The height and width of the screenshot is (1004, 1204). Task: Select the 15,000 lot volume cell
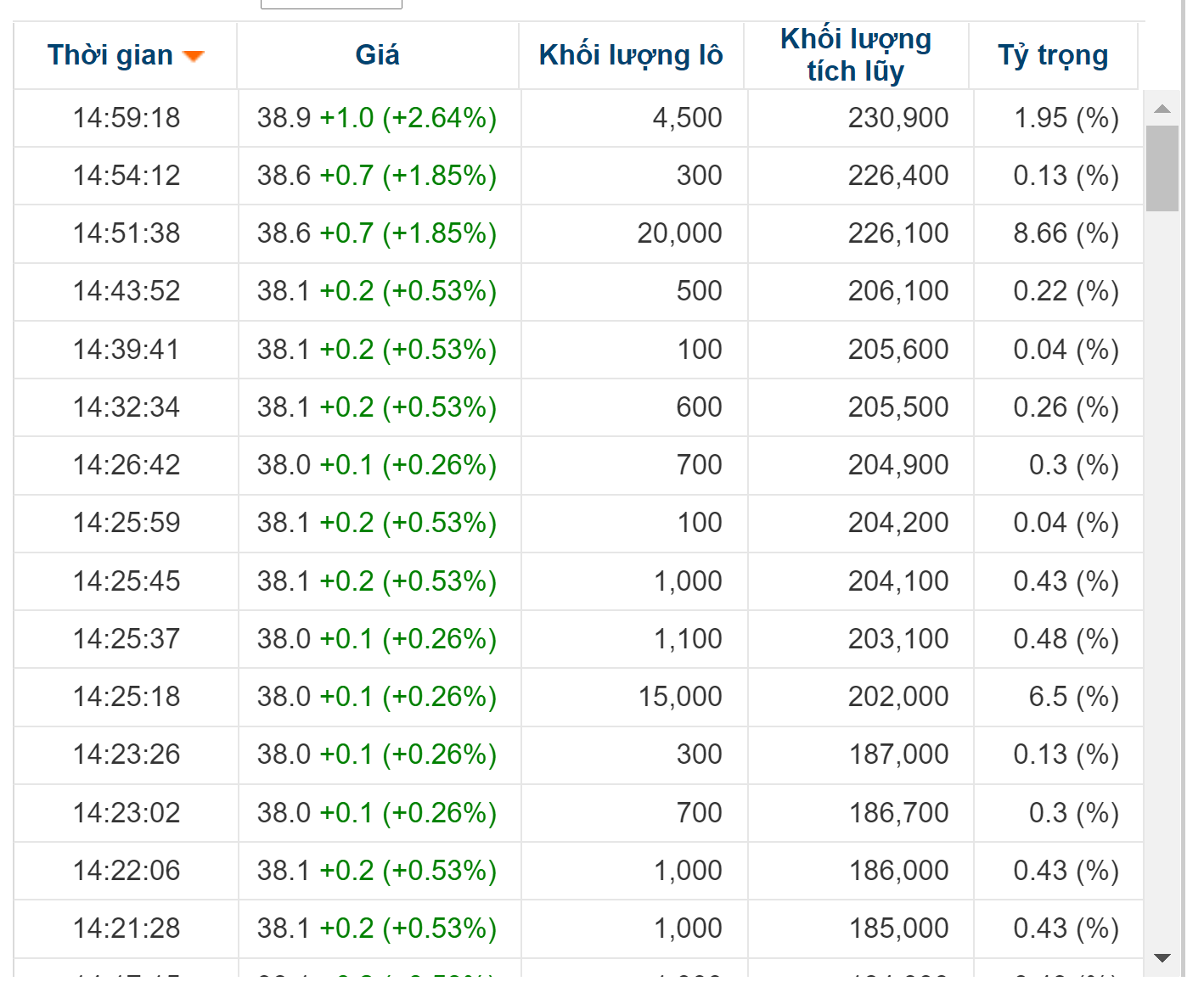[x=679, y=697]
